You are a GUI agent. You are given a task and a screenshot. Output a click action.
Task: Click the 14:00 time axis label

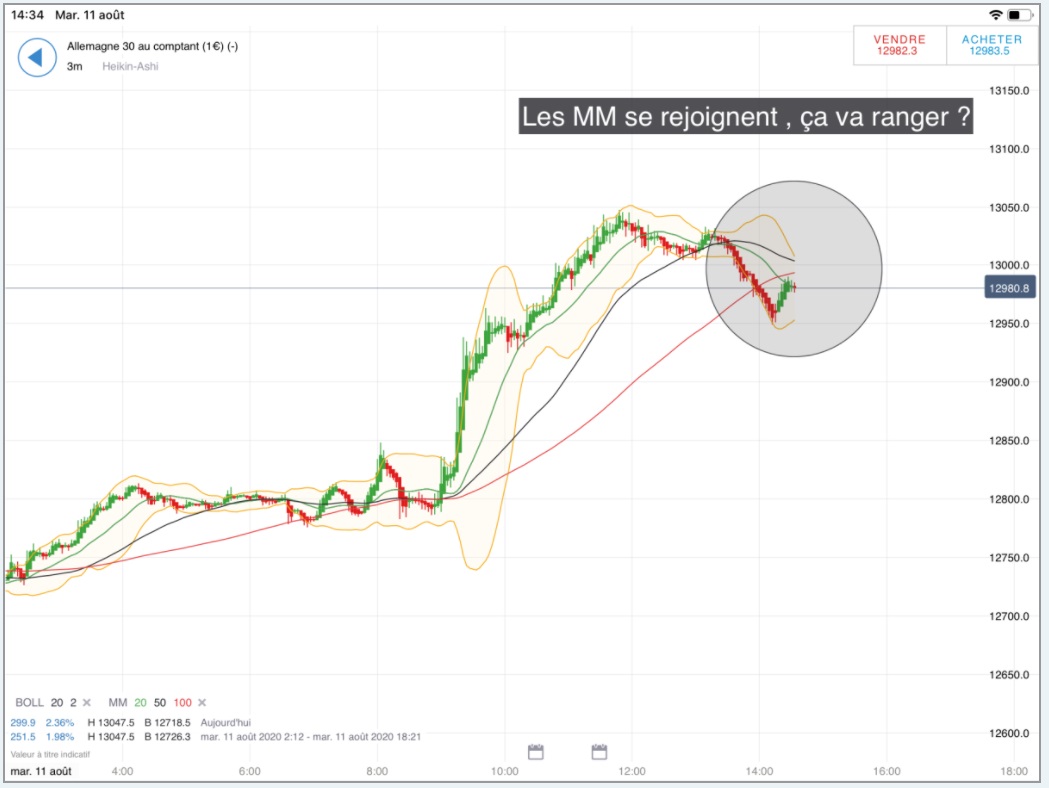click(759, 771)
